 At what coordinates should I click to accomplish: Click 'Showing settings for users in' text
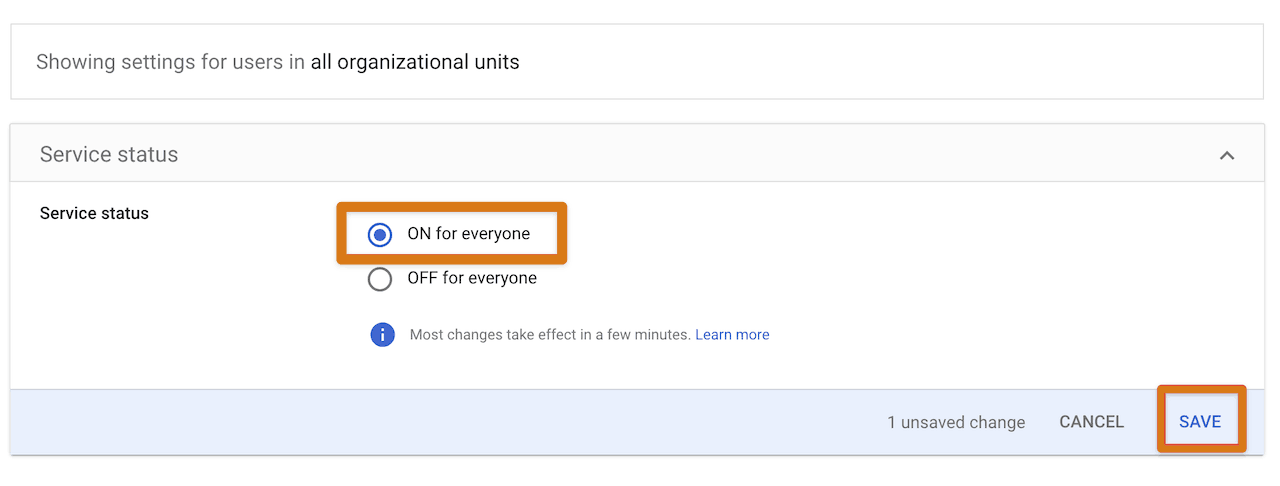click(x=170, y=62)
